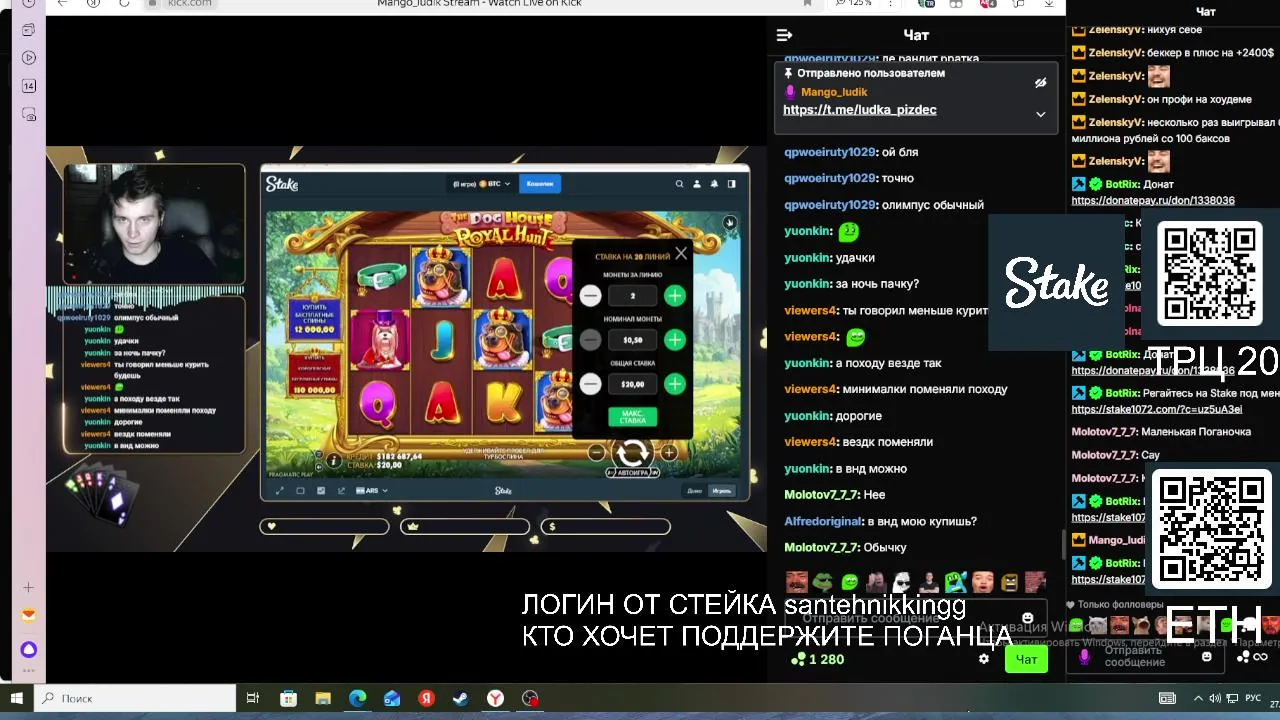
Task: Open the ARS display currency dropdown
Action: tap(372, 491)
